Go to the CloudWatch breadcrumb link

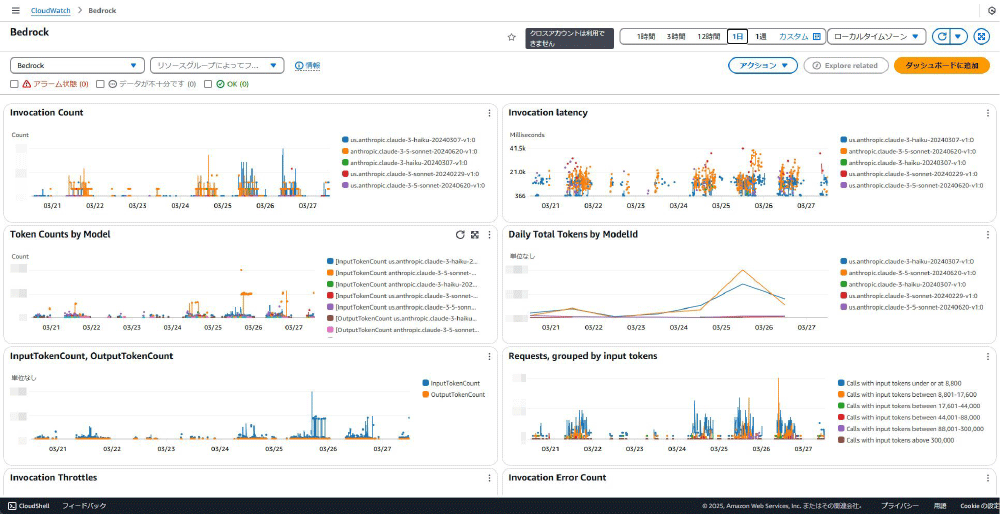click(x=51, y=10)
